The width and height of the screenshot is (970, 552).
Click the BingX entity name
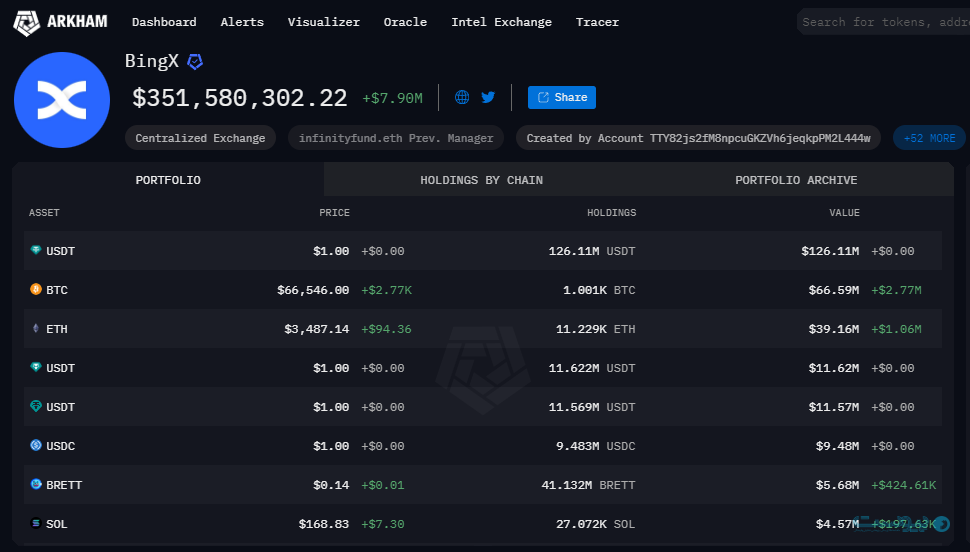[152, 61]
